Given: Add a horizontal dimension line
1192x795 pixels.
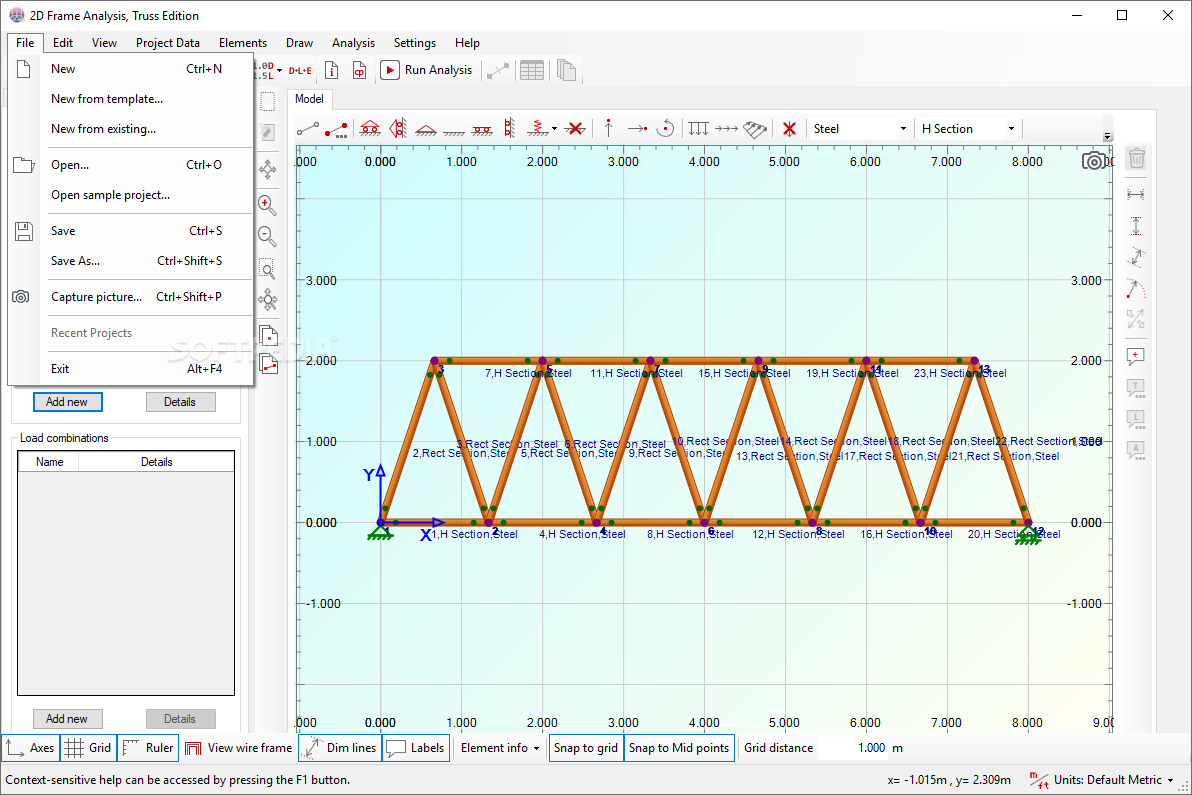Looking at the screenshot, I should click(1136, 195).
